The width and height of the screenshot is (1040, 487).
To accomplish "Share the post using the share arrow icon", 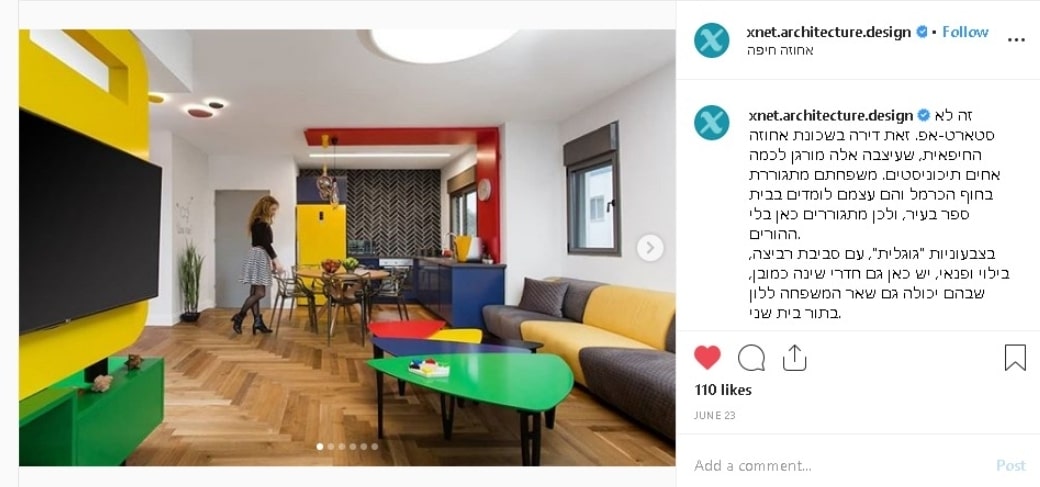I will pos(794,358).
